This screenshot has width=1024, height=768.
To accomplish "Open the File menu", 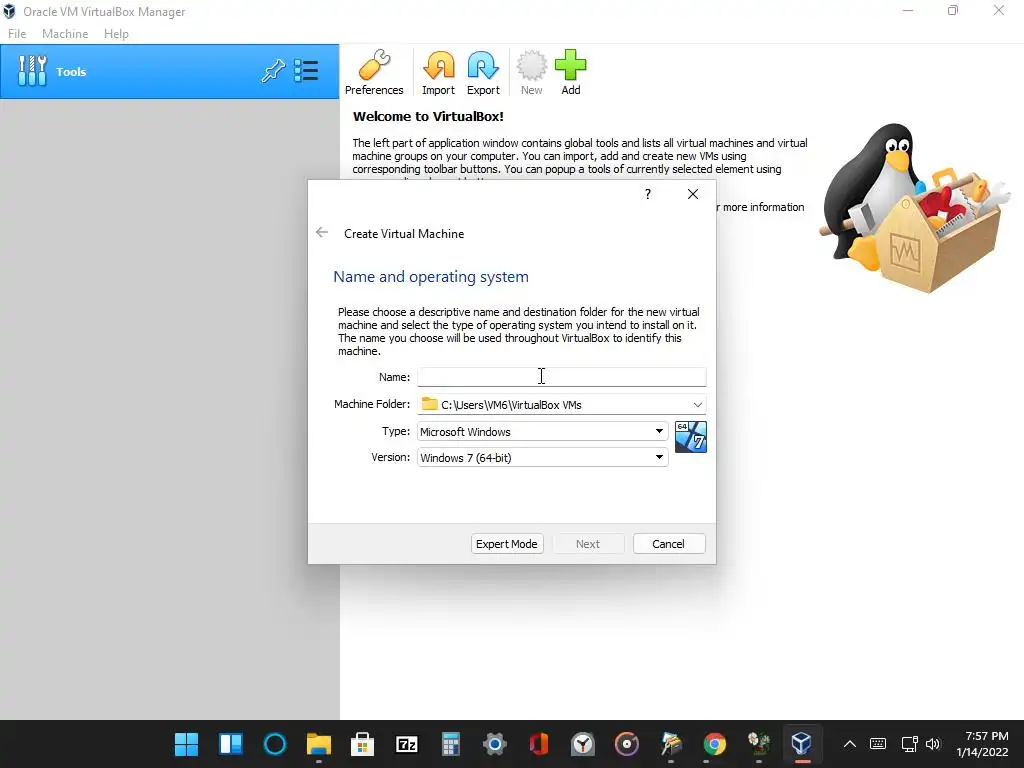I will 17,34.
